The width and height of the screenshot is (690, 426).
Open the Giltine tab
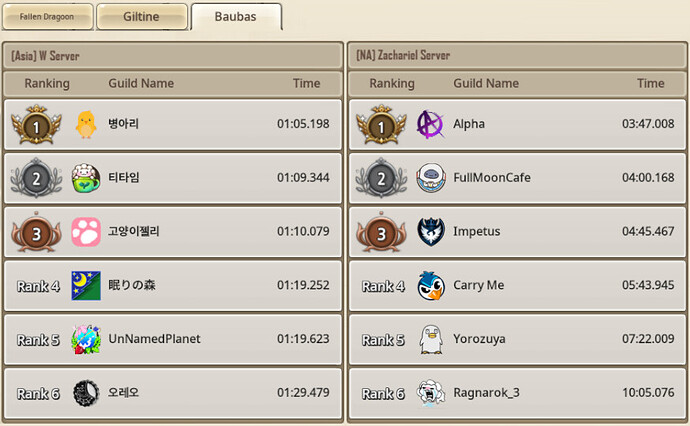pos(142,17)
